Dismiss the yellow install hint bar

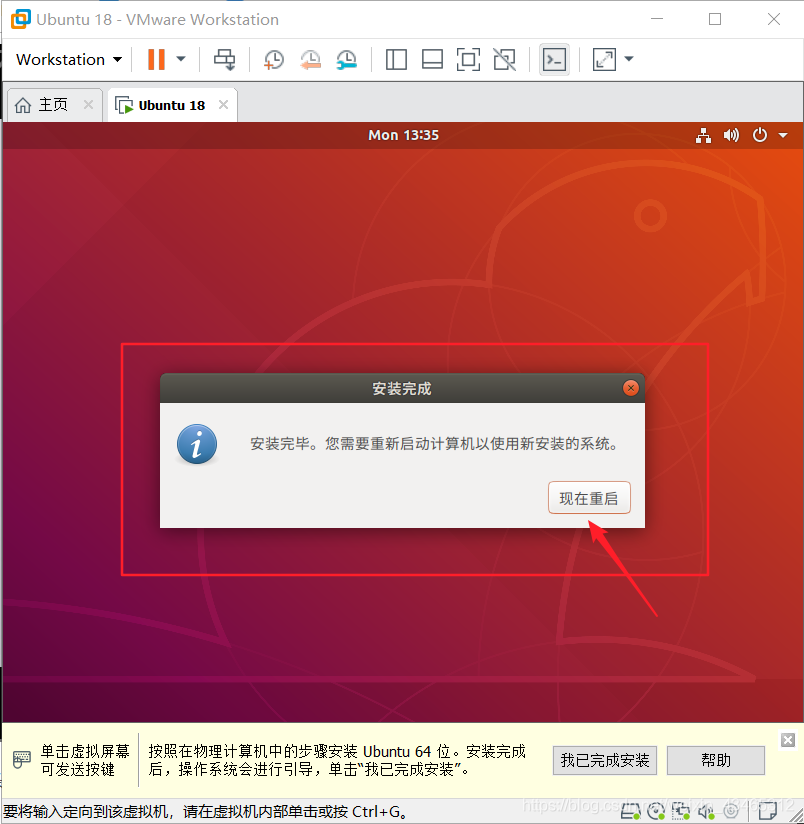point(788,740)
